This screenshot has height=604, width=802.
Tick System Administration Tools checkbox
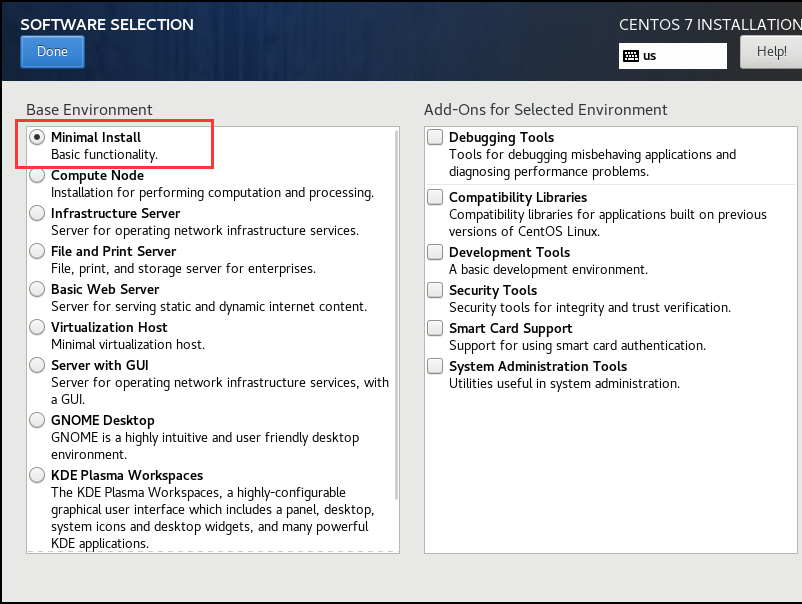click(x=435, y=366)
